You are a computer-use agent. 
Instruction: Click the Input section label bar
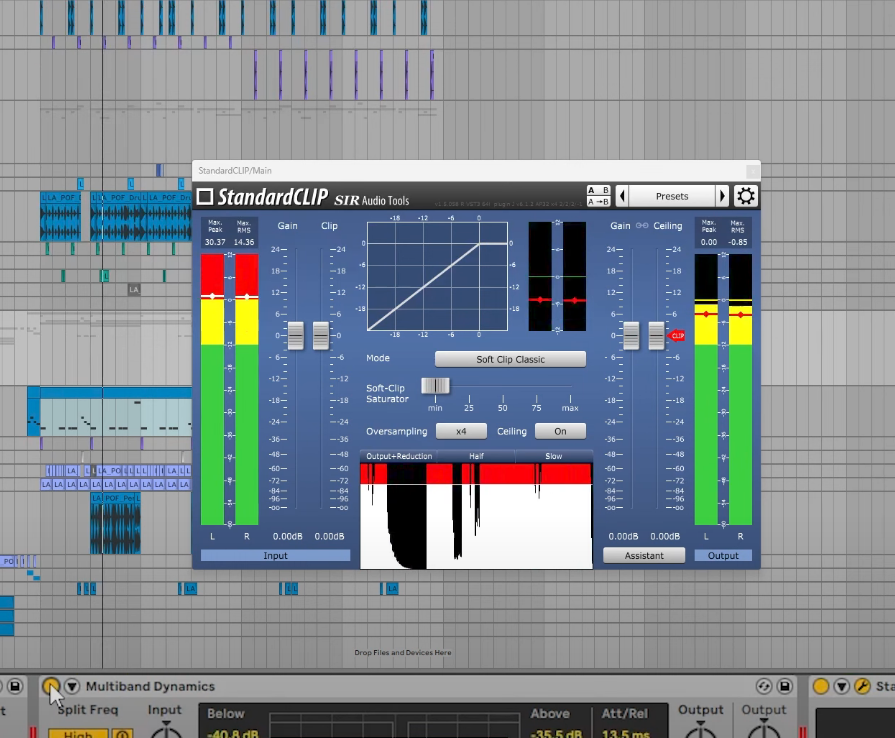275,555
